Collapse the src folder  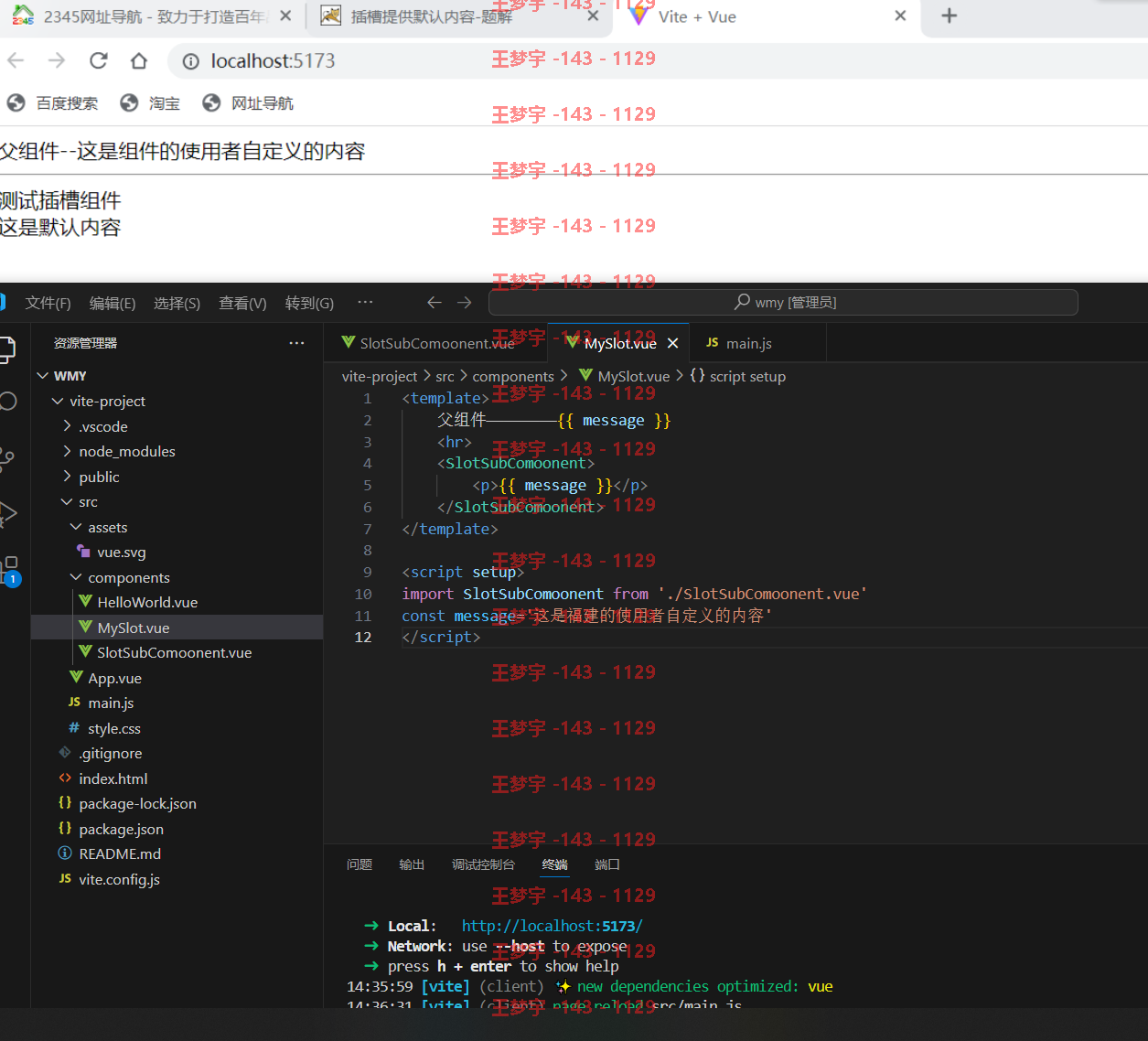pos(67,502)
